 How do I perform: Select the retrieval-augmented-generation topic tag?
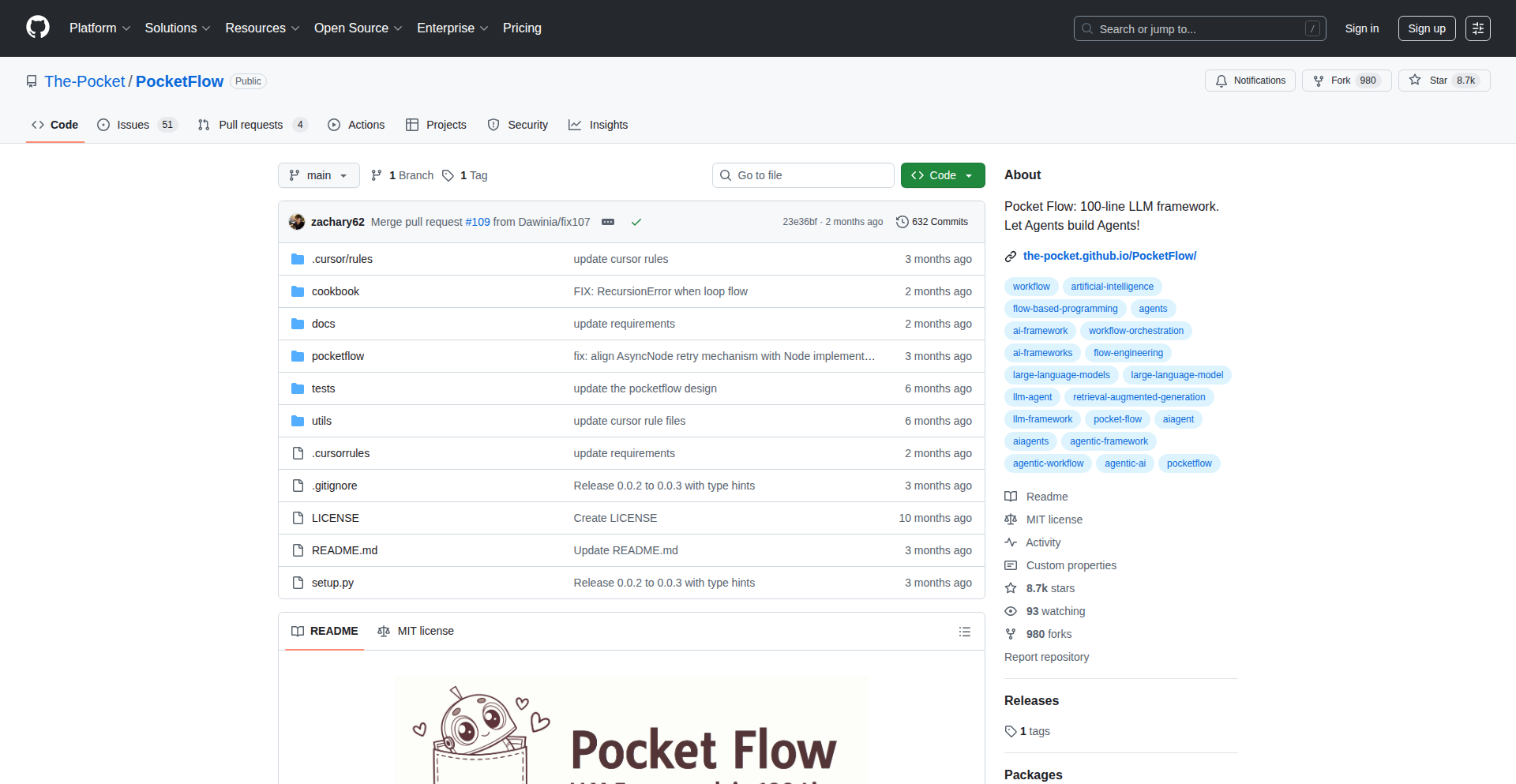[1139, 397]
